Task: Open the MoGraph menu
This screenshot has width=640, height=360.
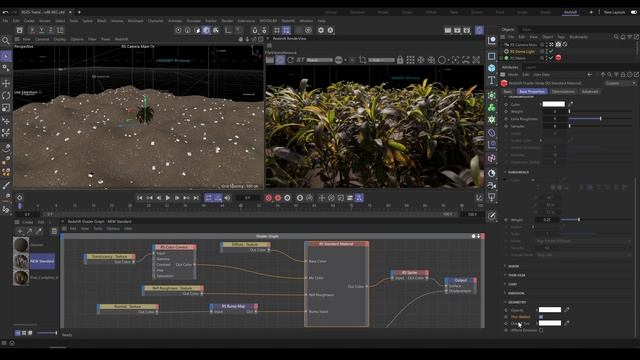Action: [135, 21]
